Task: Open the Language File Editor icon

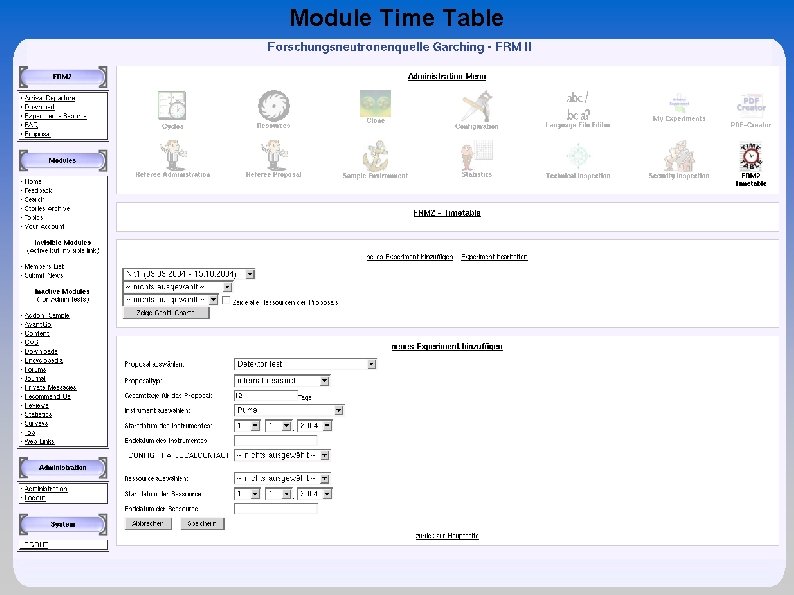Action: pos(578,105)
